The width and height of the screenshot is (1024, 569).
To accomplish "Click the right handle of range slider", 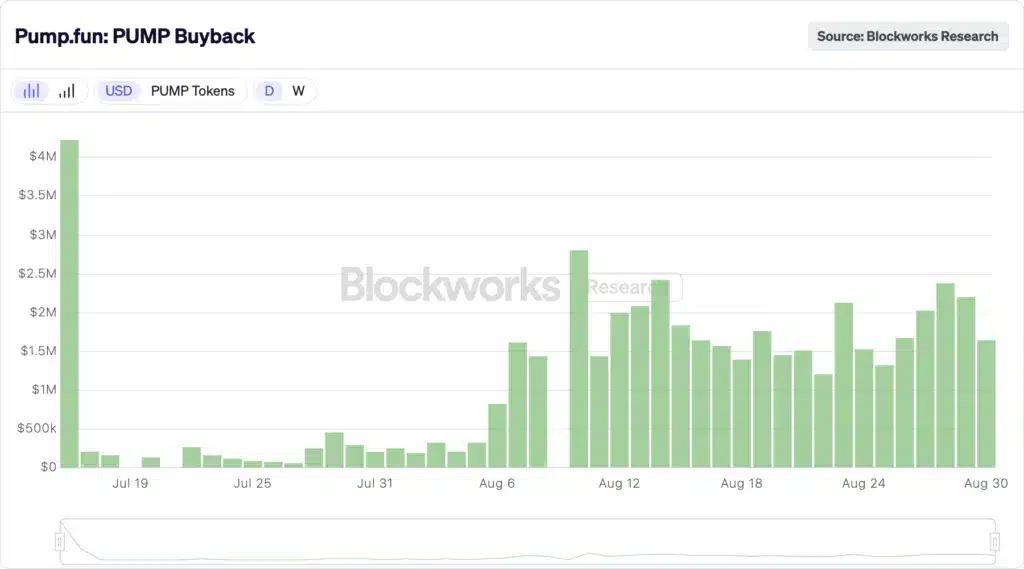I will tap(995, 542).
